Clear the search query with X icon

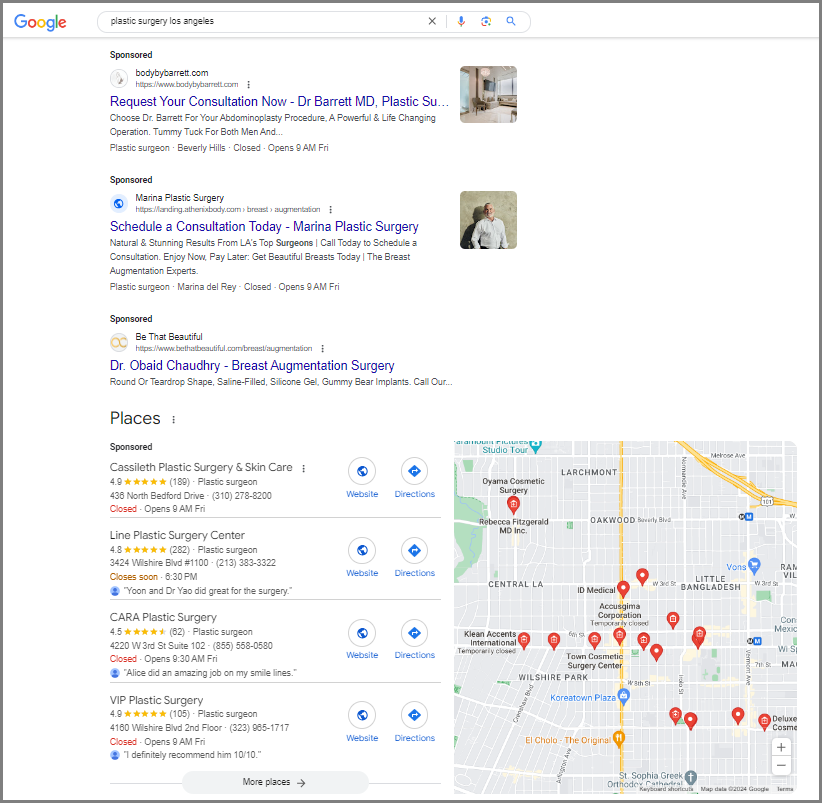point(432,21)
